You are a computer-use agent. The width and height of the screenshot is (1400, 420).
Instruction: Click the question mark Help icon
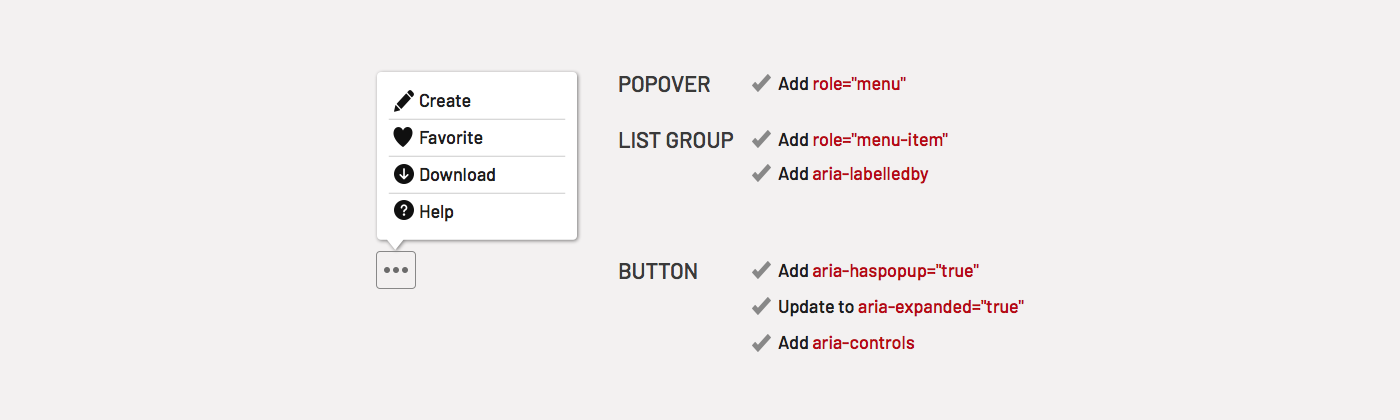403,210
